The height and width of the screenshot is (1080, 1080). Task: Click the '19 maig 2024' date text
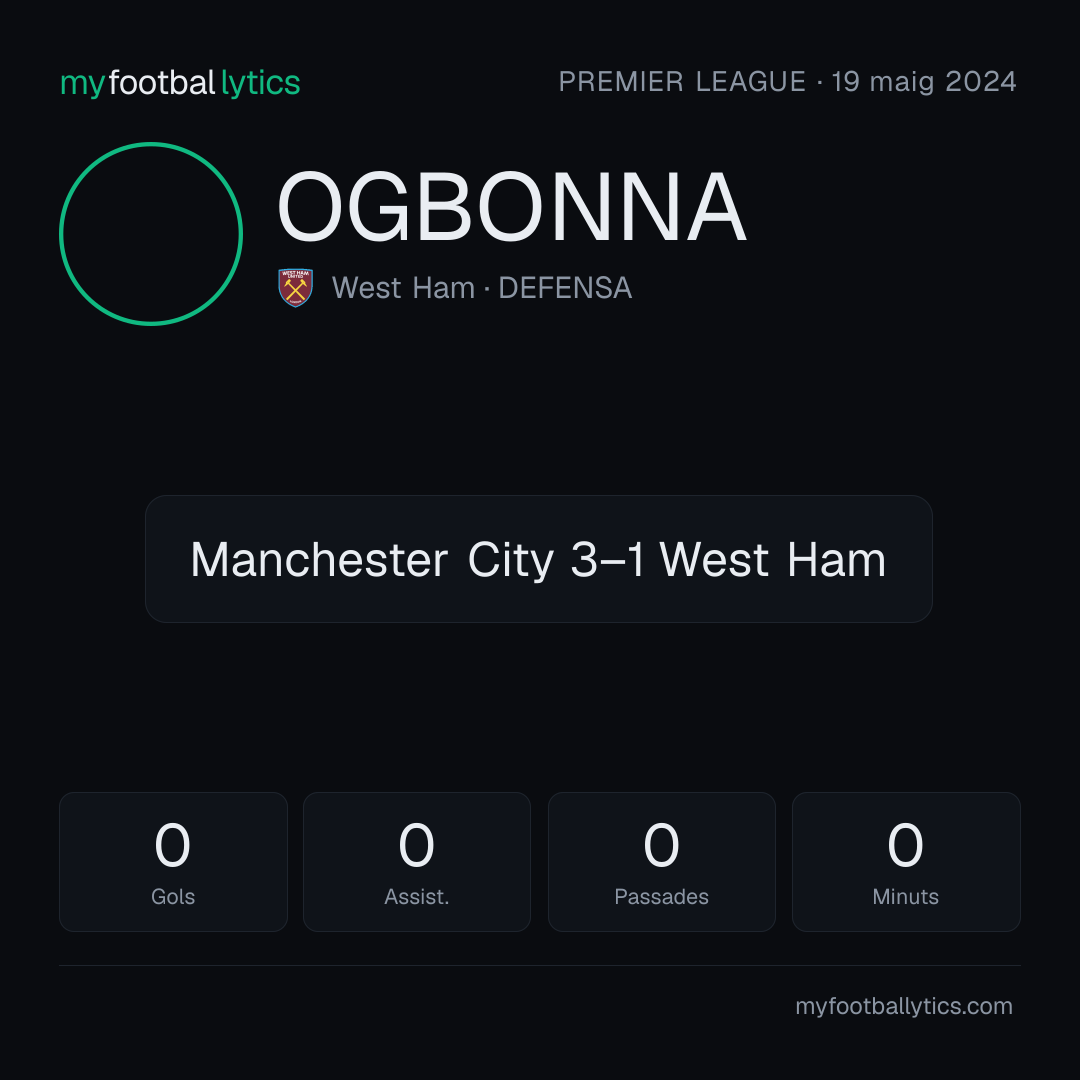click(924, 82)
